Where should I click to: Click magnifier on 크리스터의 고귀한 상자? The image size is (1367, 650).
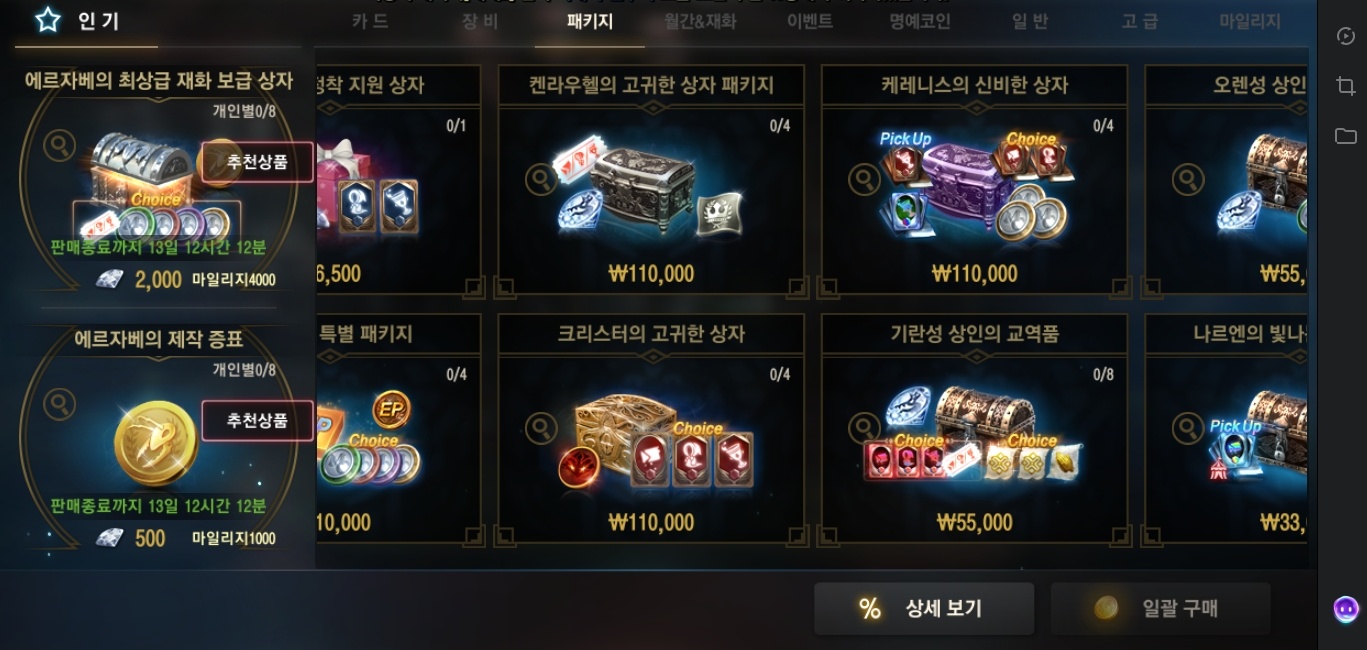click(x=541, y=429)
